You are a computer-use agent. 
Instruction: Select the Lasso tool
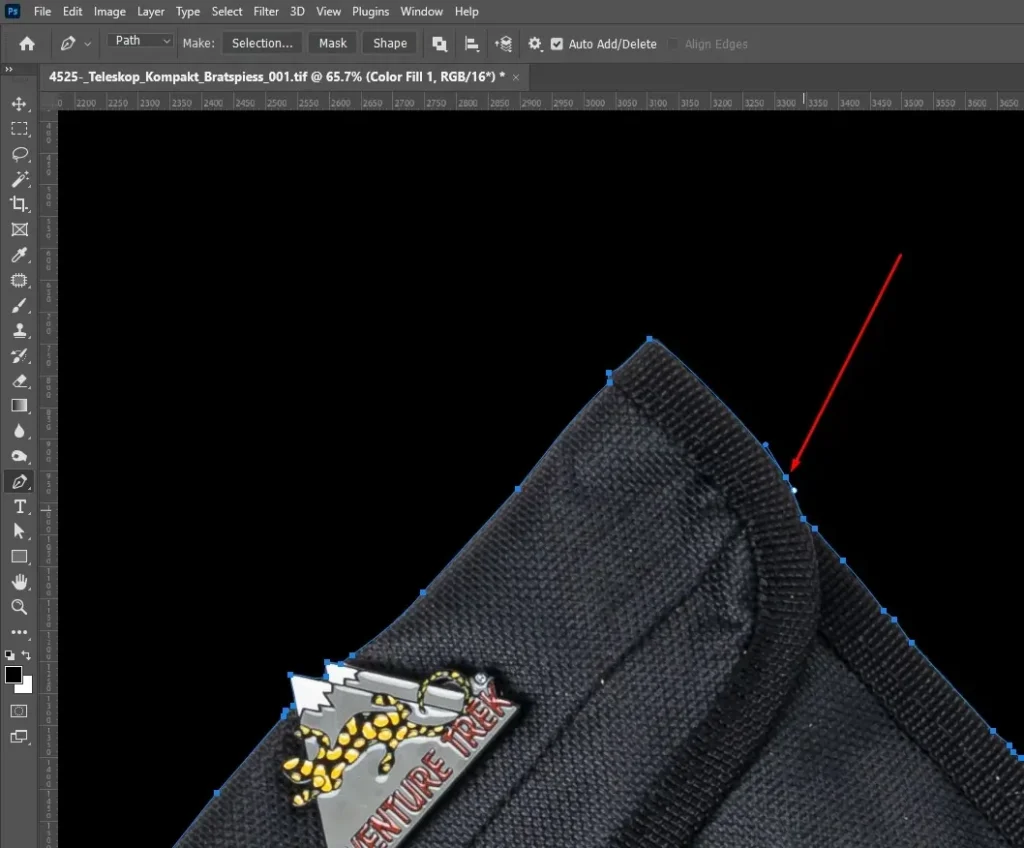coord(18,154)
